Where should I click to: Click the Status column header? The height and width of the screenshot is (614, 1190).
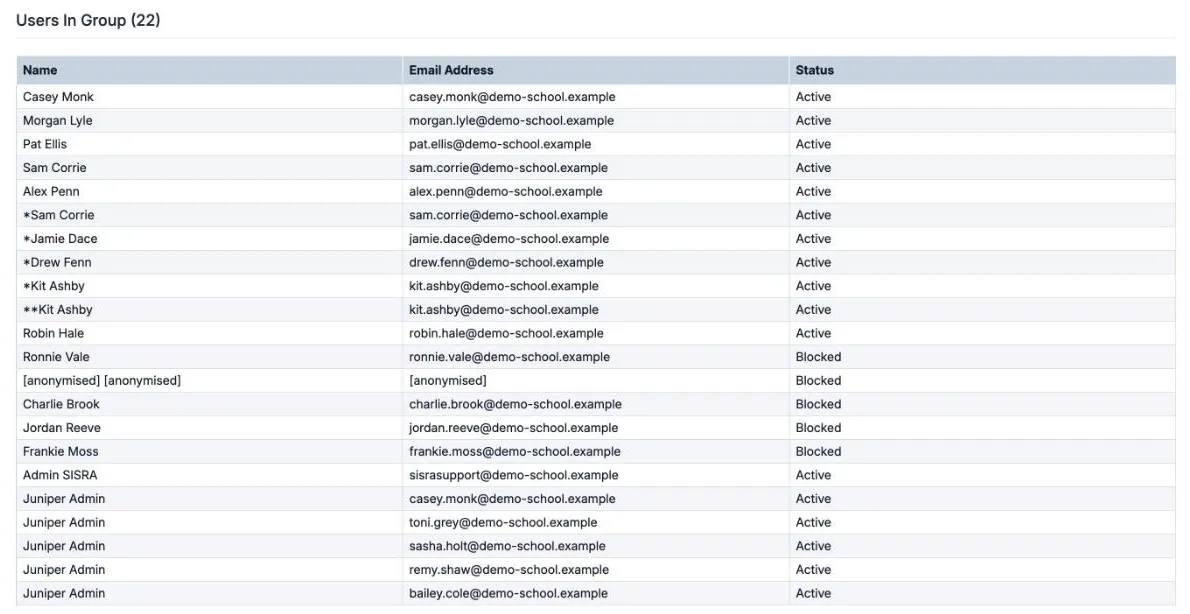point(983,70)
